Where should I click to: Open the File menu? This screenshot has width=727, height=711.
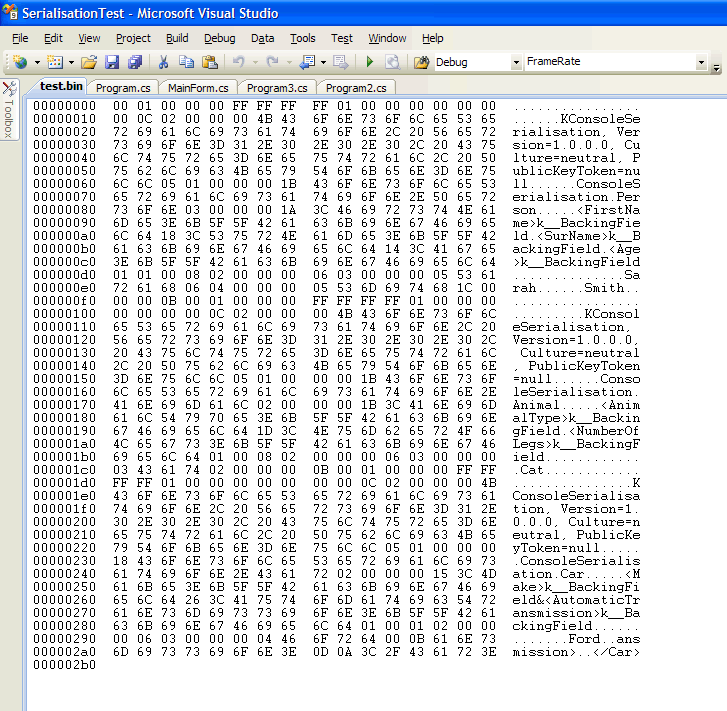tap(20, 38)
